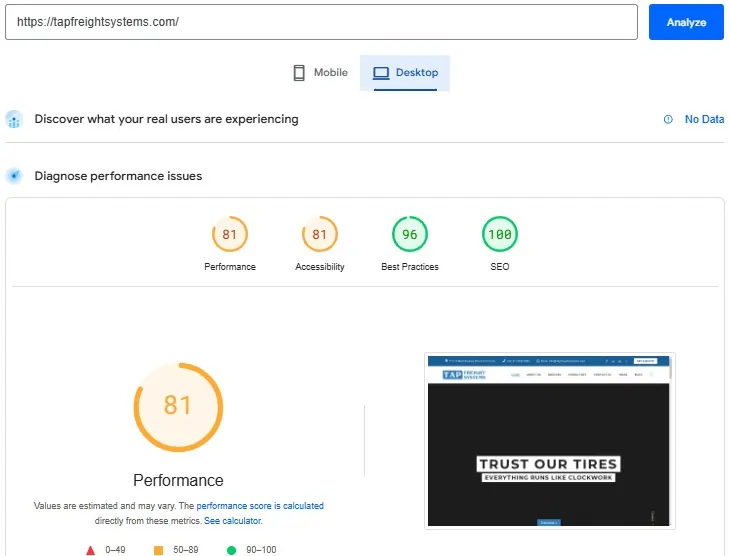Switch to the Mobile tab
This screenshot has width=730, height=556.
[320, 73]
